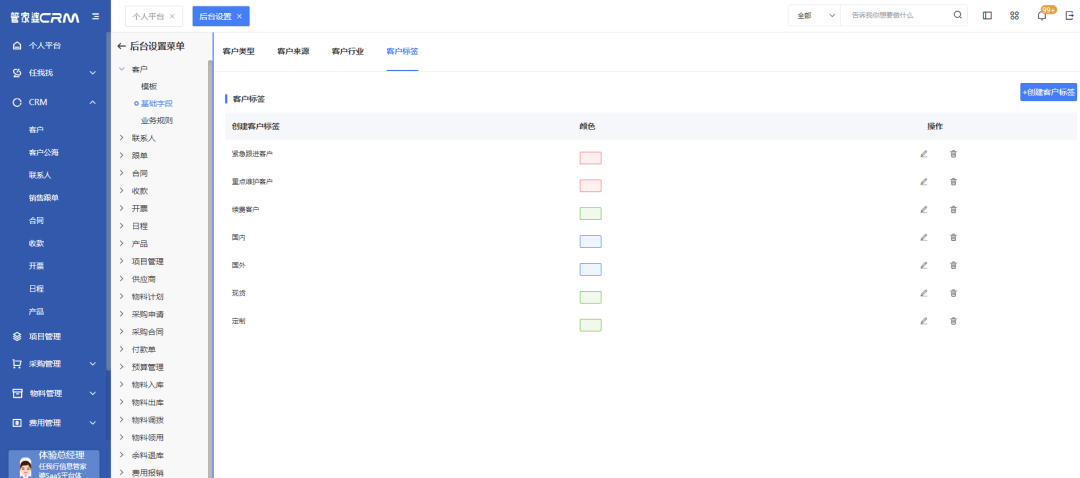Open the 全部 search scope dropdown
The height and width of the screenshot is (478, 1080).
pos(811,16)
